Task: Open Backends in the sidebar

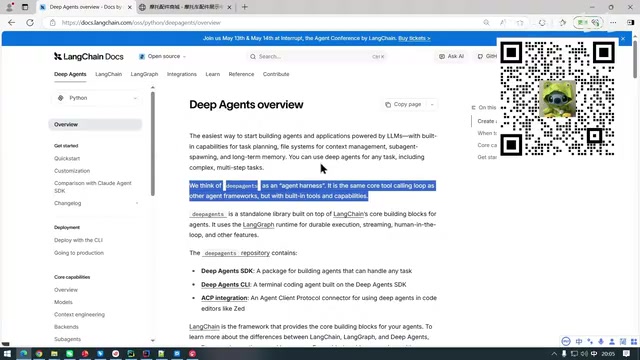Action: click(66, 327)
